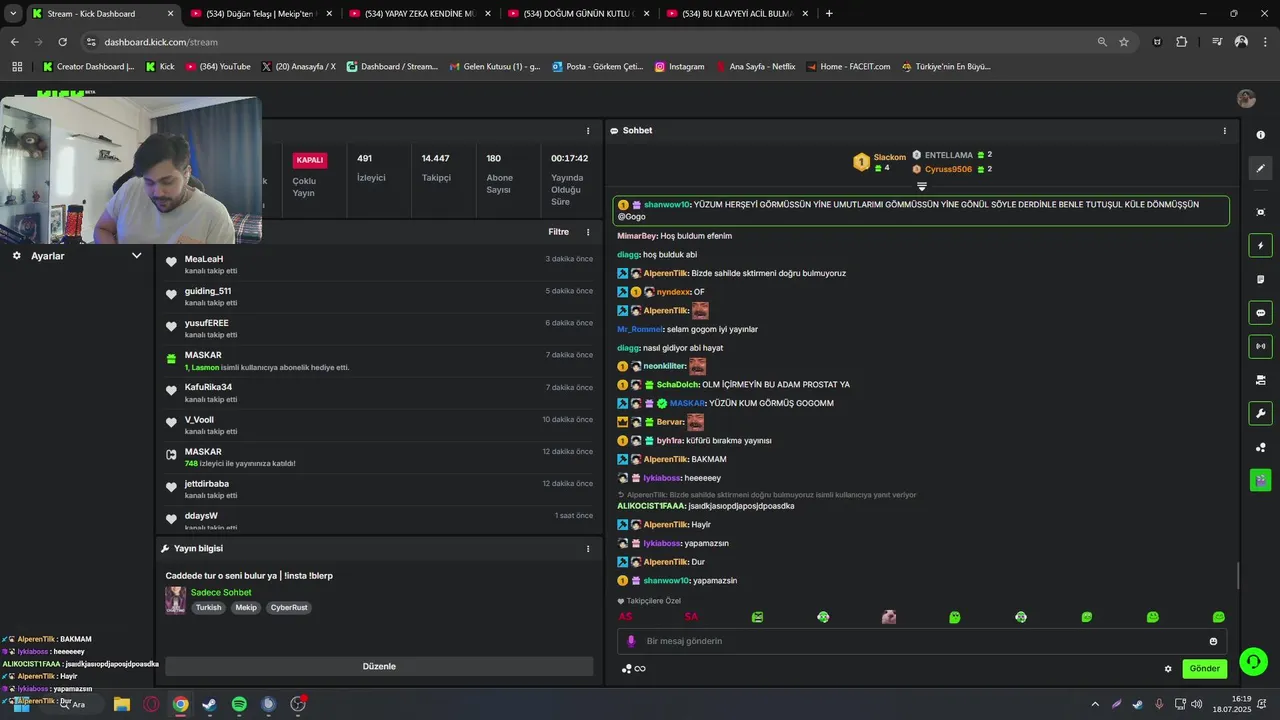Viewport: 1280px width, 720px height.
Task: Open a new browser tab
Action: tap(829, 13)
